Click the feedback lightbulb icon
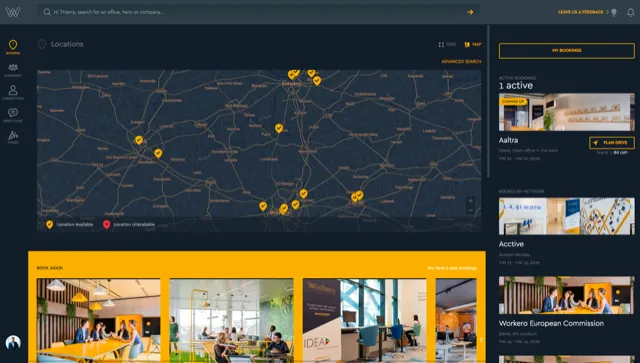 (x=613, y=13)
